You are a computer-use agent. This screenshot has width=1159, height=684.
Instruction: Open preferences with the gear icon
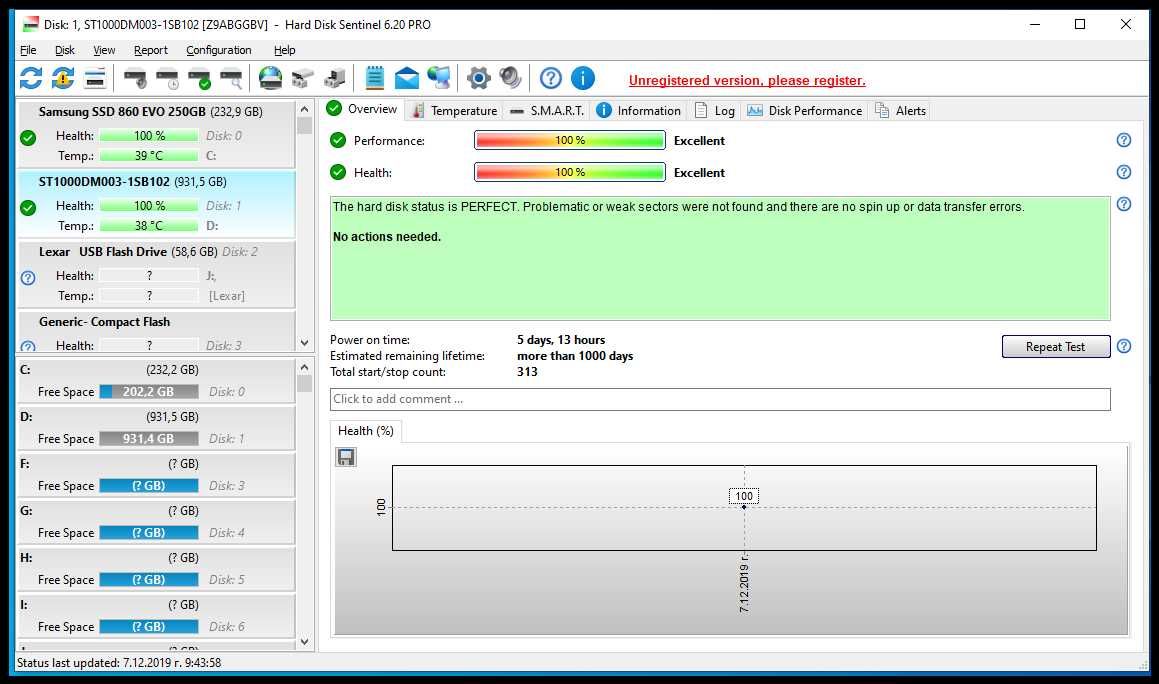(x=479, y=78)
